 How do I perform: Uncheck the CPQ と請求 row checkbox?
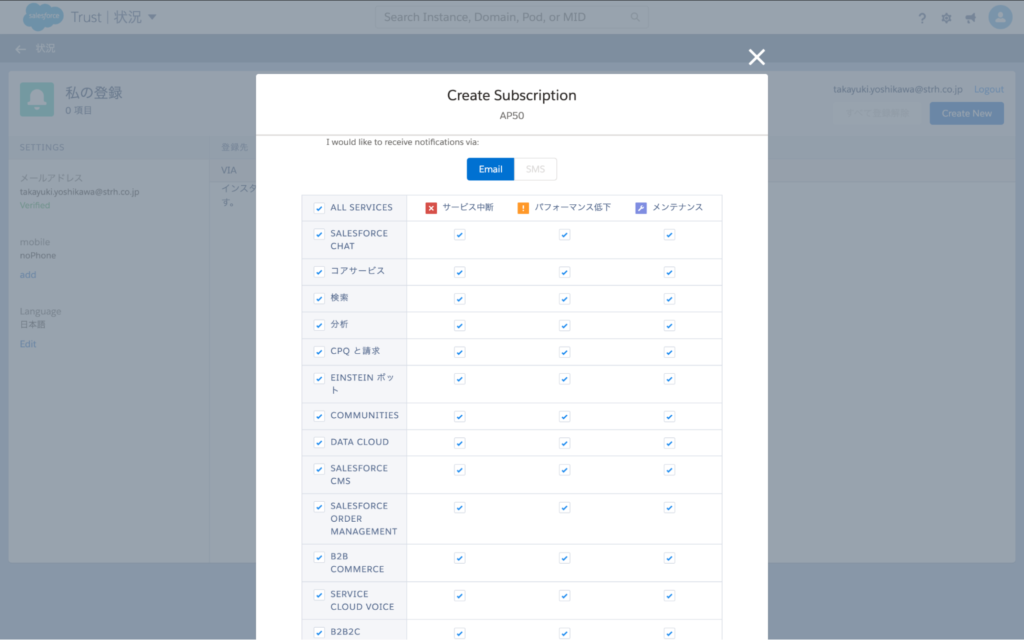319,352
